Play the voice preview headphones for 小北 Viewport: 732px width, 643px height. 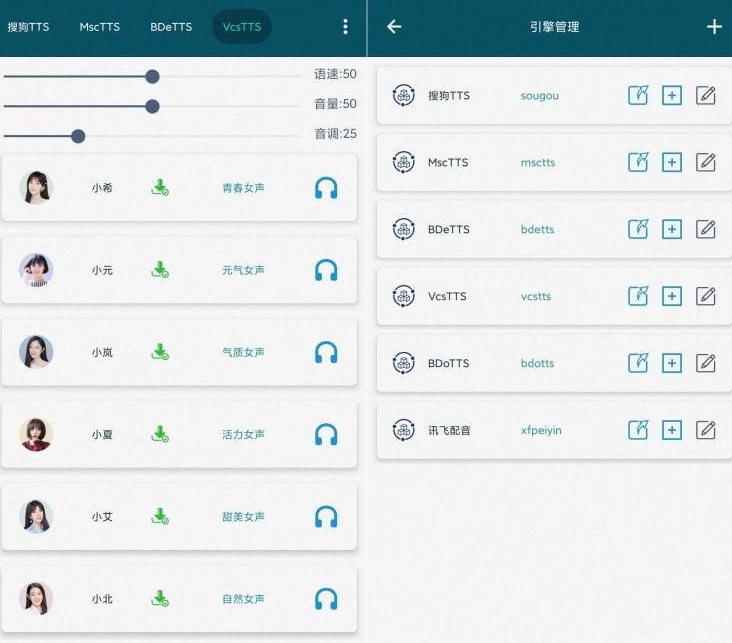coord(326,599)
